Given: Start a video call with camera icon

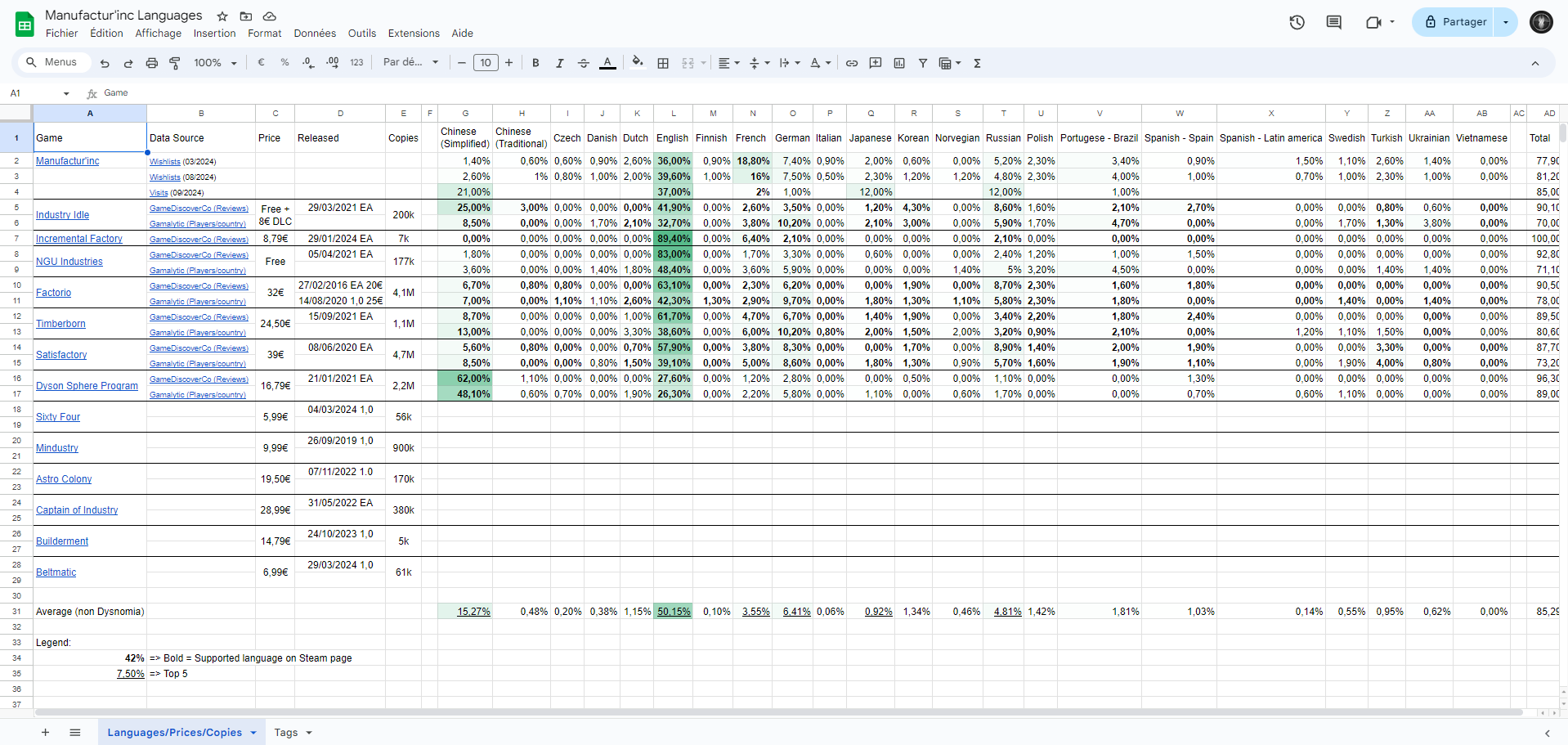Looking at the screenshot, I should tap(1379, 22).
